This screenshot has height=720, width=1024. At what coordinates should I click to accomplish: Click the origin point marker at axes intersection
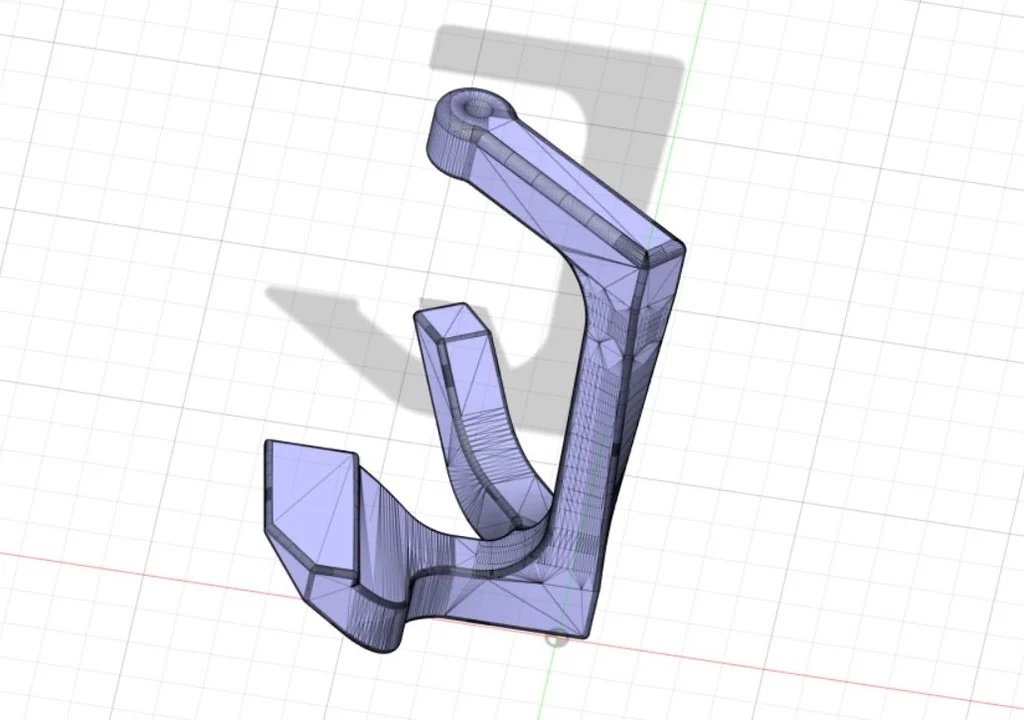[x=556, y=640]
